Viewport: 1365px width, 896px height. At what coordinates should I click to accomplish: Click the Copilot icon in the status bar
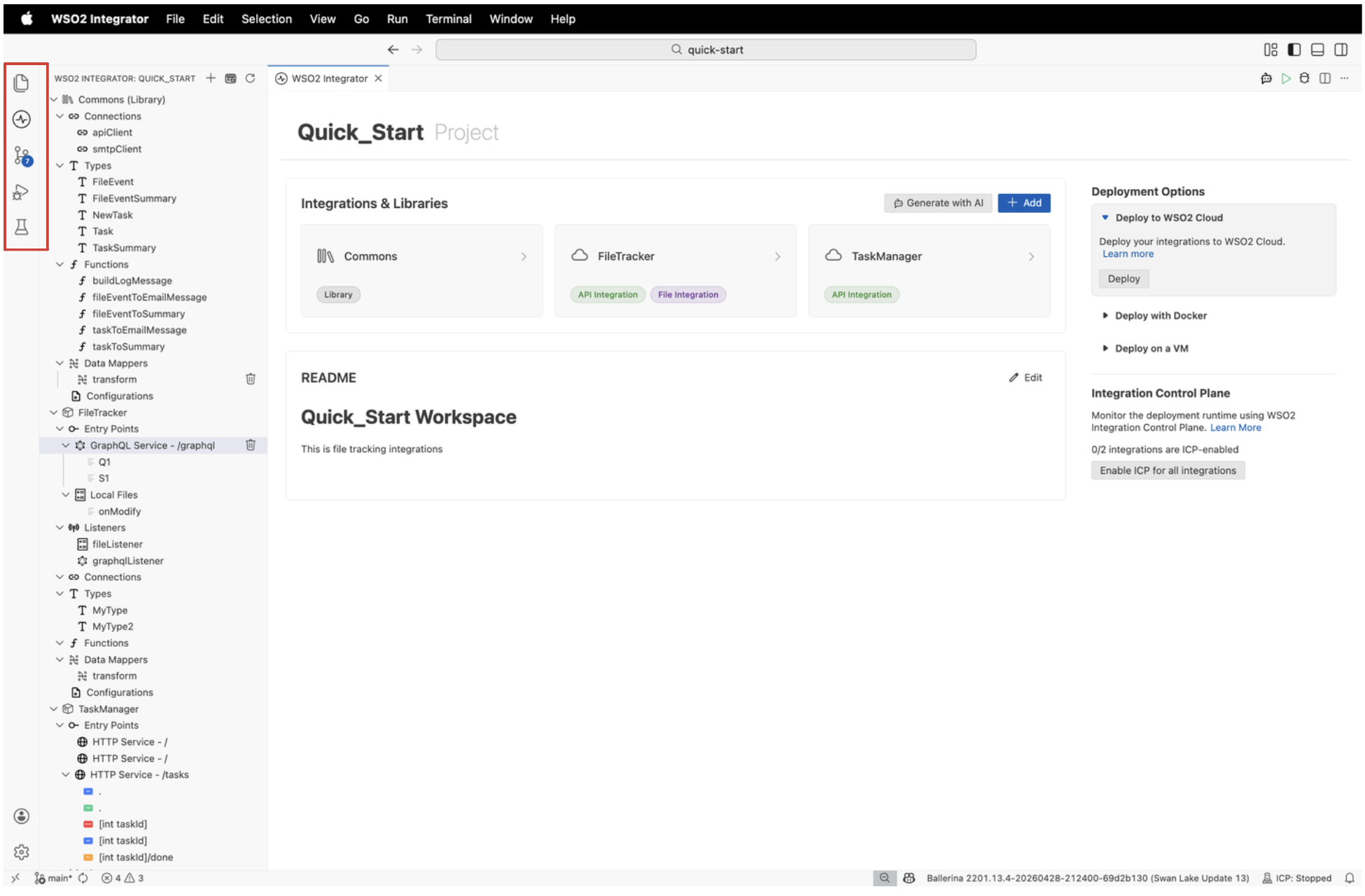coord(909,878)
